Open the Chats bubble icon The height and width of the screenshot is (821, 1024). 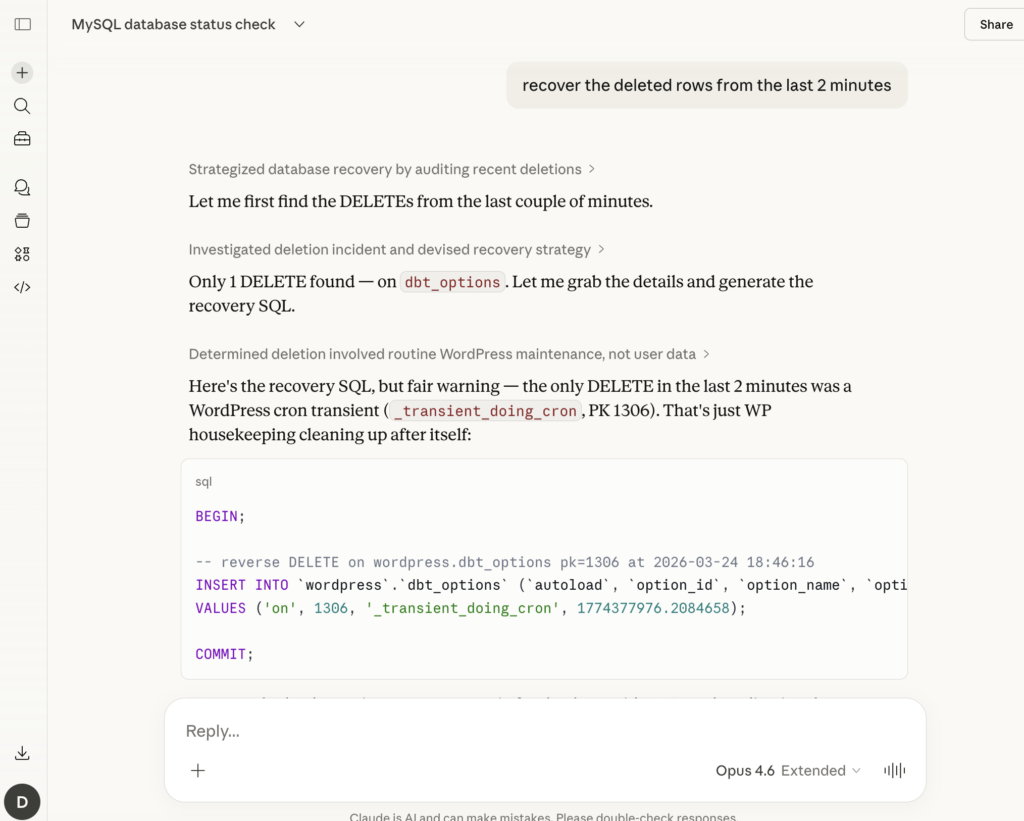[x=22, y=188]
